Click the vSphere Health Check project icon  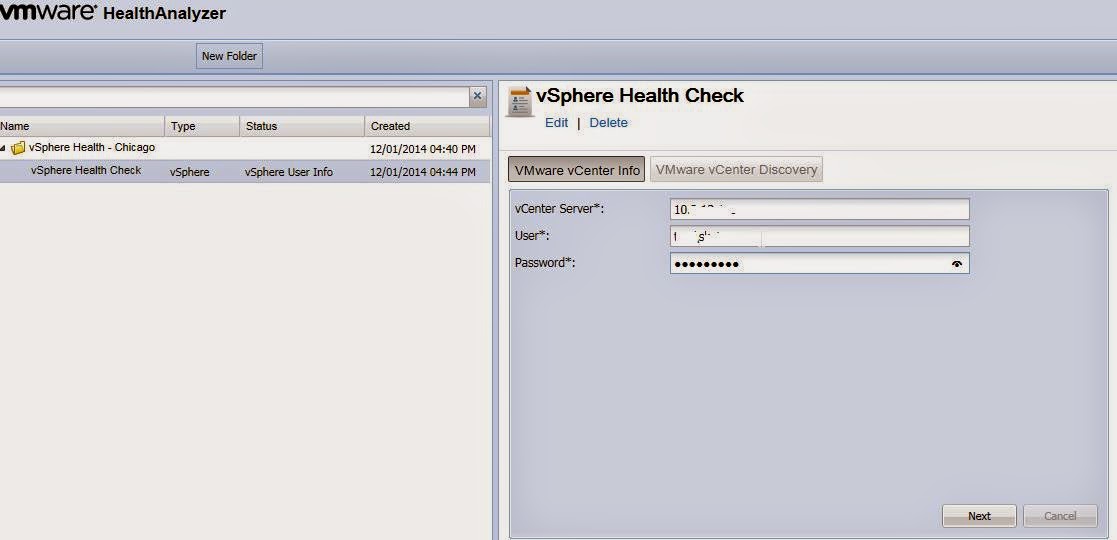[519, 101]
